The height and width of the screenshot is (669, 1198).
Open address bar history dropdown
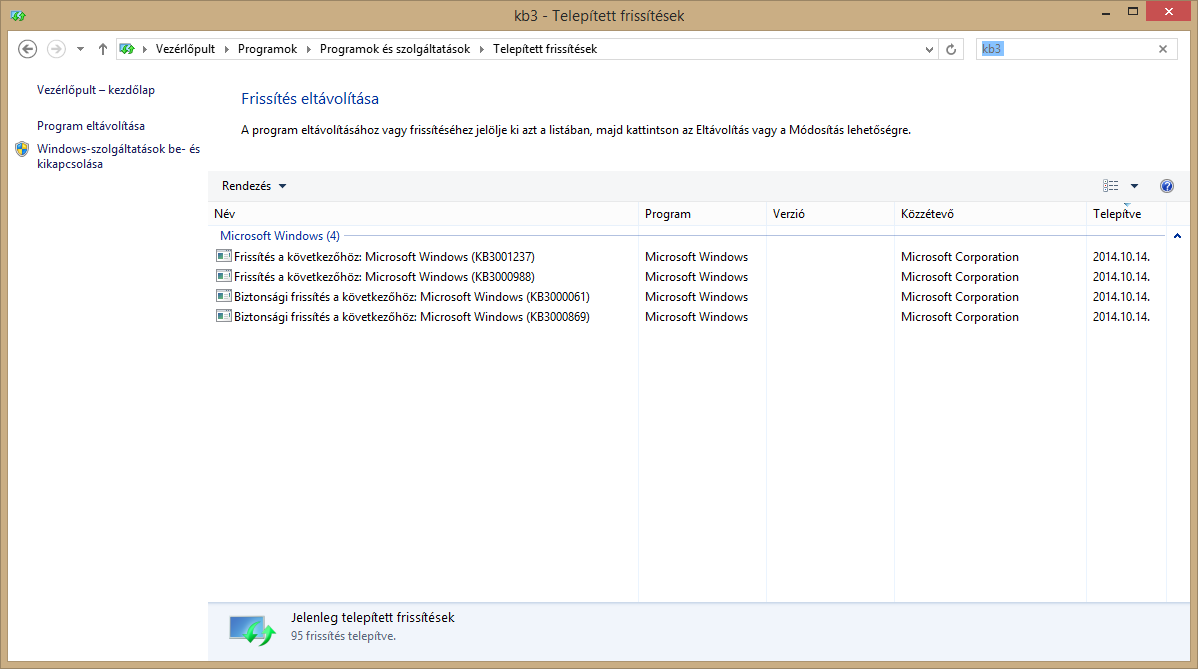coord(929,50)
